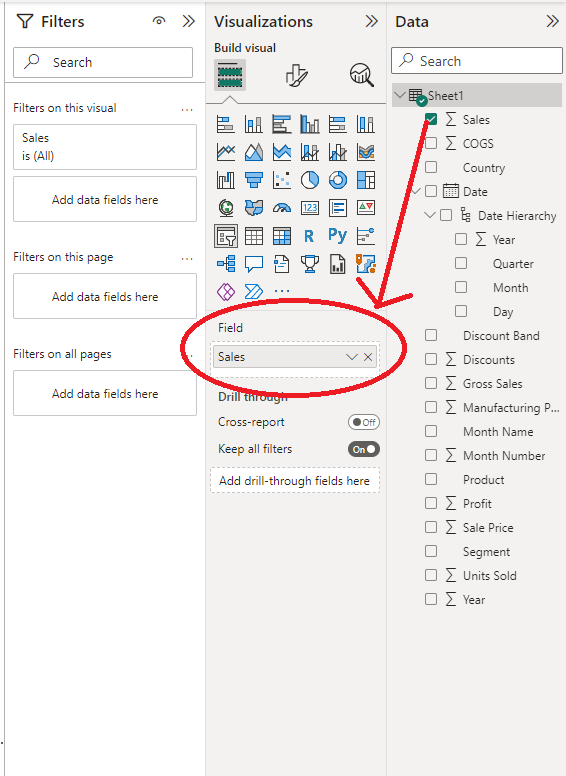Uncheck the Sales field checkbox
The width and height of the screenshot is (566, 776).
point(431,119)
